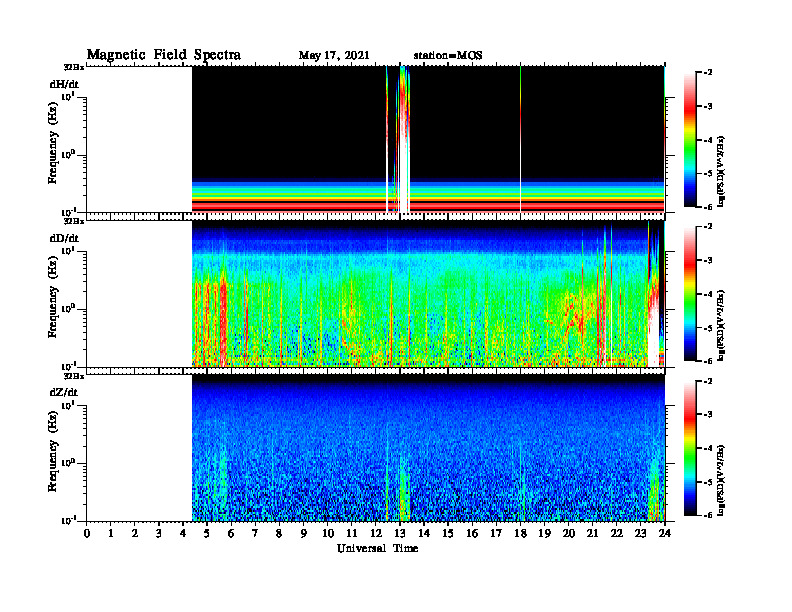Click hour tick label 15 on time axis
This screenshot has height=612, width=792.
tap(448, 534)
